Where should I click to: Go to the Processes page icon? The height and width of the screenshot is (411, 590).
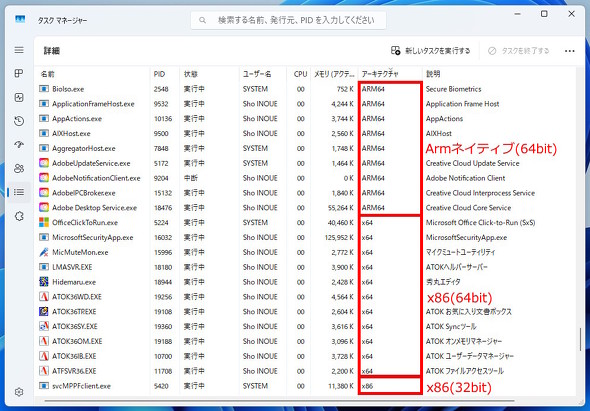pos(19,73)
